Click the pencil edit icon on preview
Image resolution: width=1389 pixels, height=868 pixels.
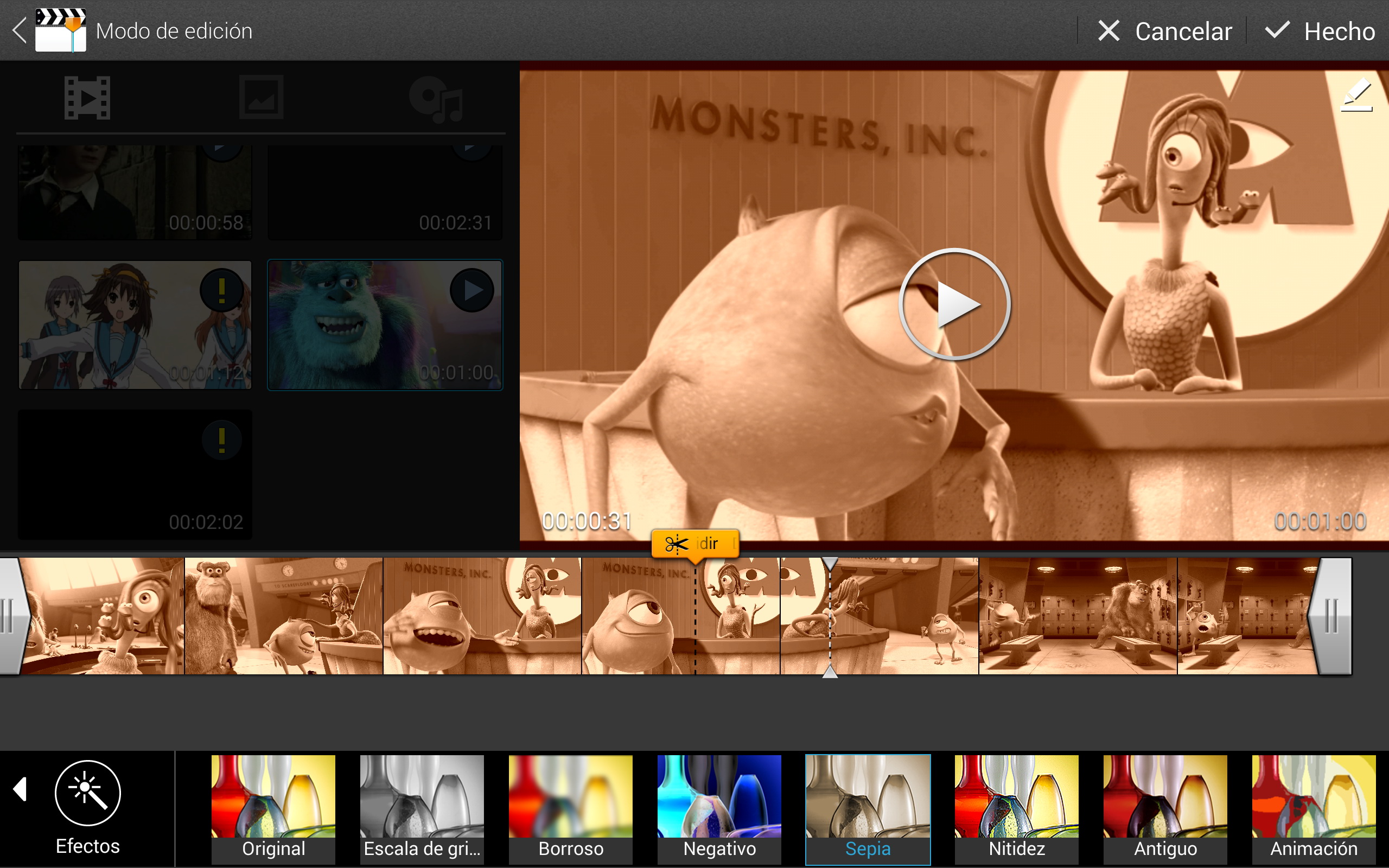(1357, 95)
